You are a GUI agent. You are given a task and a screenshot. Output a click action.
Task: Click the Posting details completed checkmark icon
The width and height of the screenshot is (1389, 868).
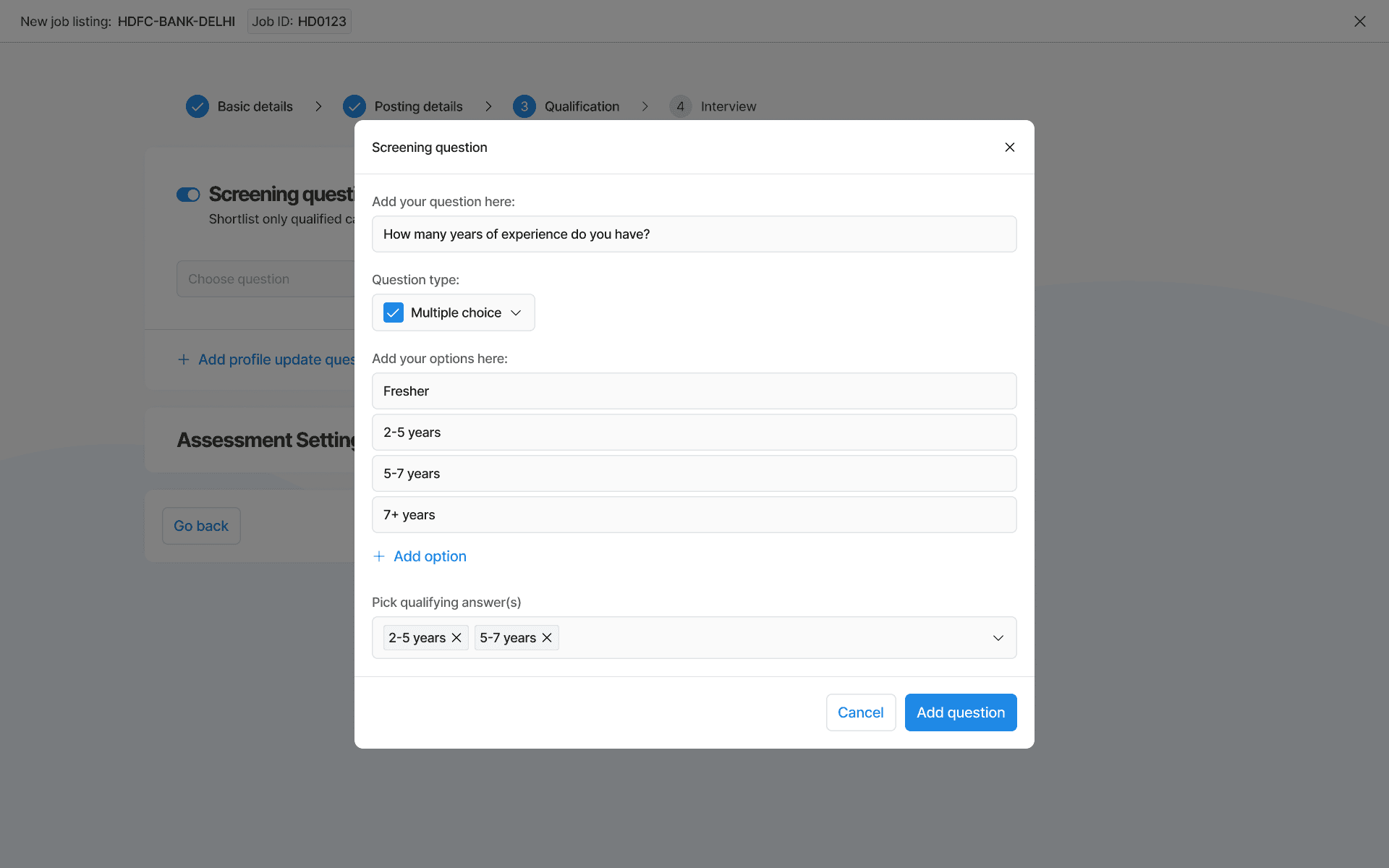coord(354,106)
